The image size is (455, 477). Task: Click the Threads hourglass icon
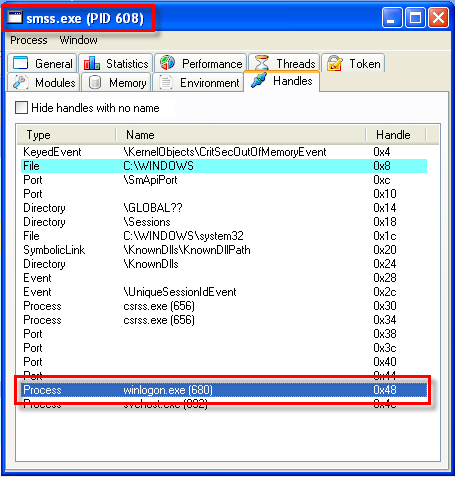(262, 63)
